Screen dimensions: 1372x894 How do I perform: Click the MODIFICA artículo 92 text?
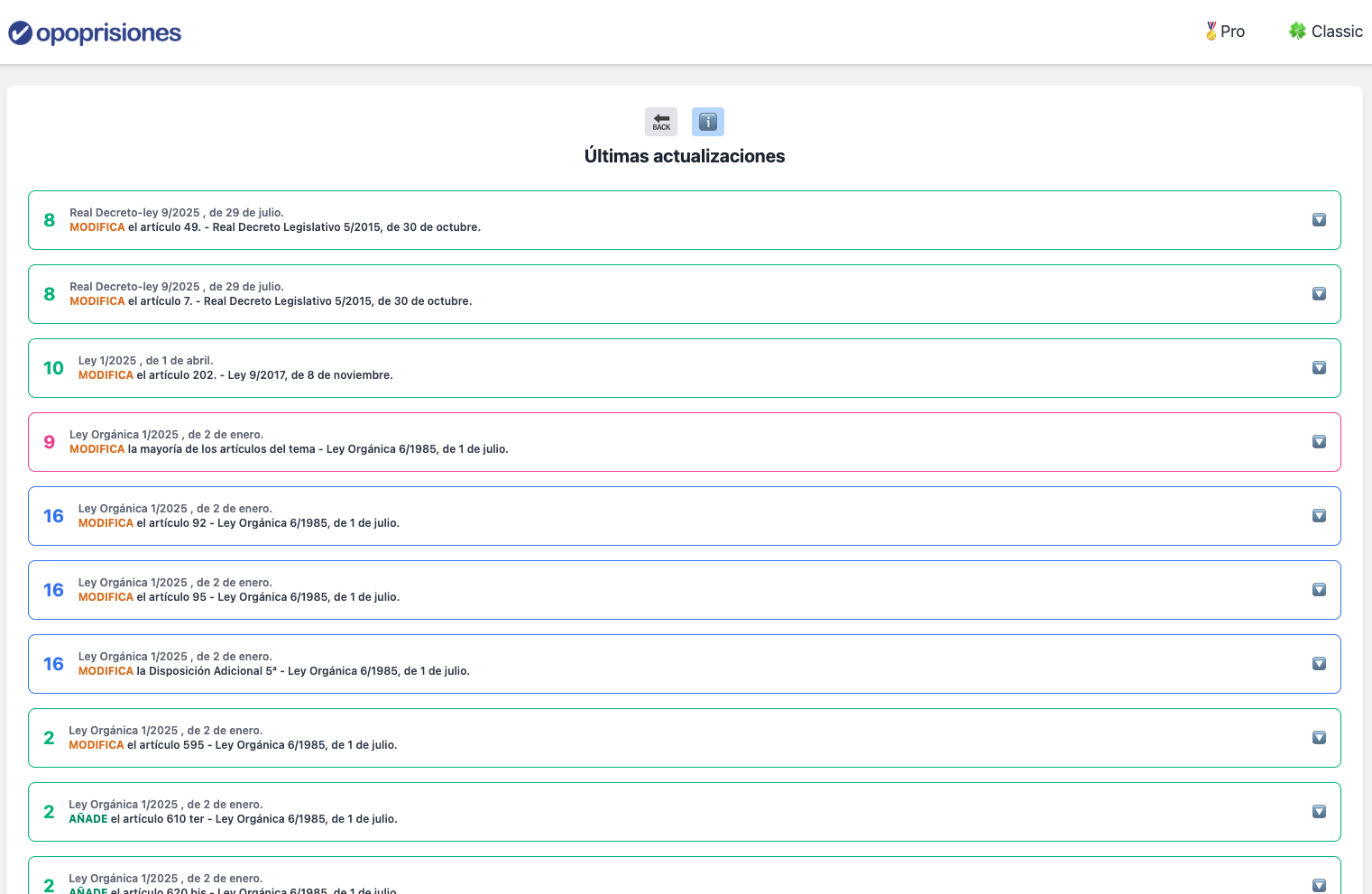tap(239, 523)
